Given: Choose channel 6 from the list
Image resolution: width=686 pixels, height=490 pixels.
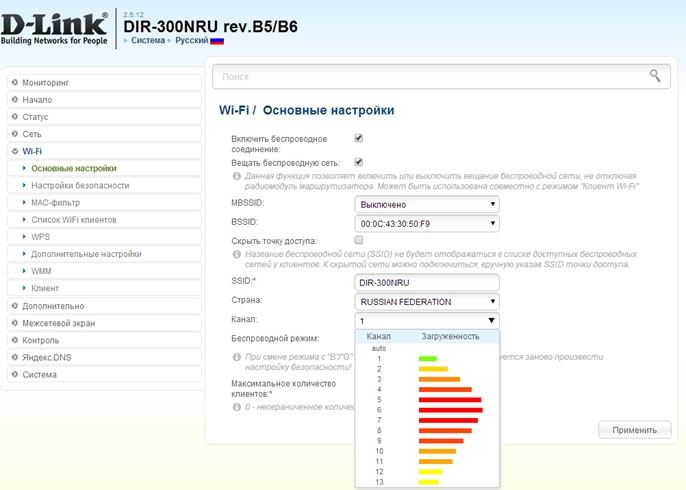Looking at the screenshot, I should click(x=379, y=410).
